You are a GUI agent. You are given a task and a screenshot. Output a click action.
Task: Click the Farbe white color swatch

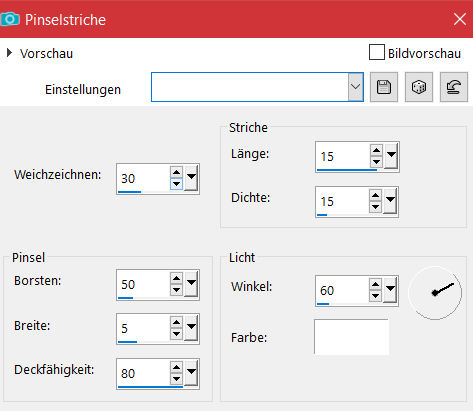pos(351,337)
